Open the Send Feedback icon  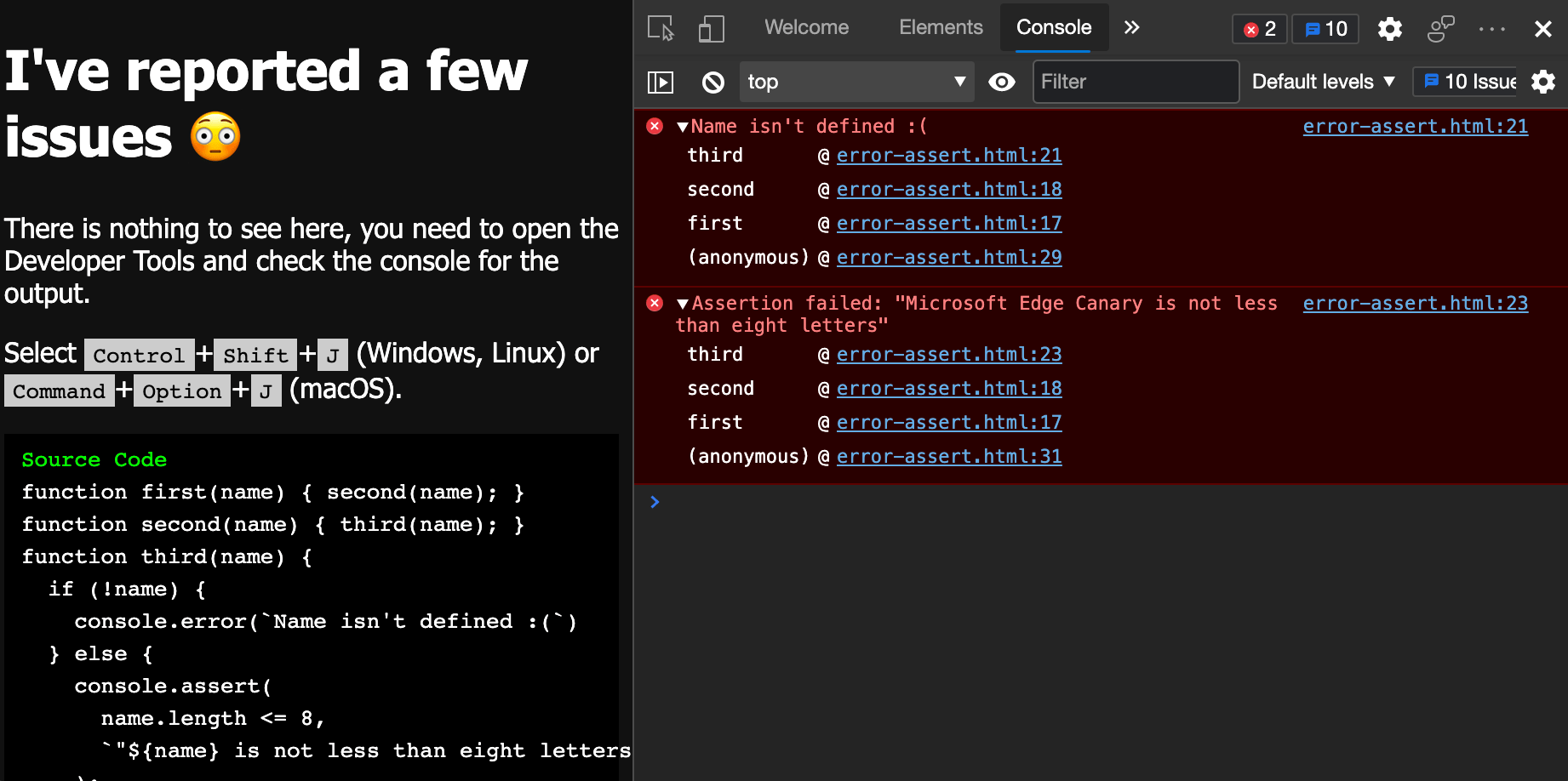tap(1440, 28)
